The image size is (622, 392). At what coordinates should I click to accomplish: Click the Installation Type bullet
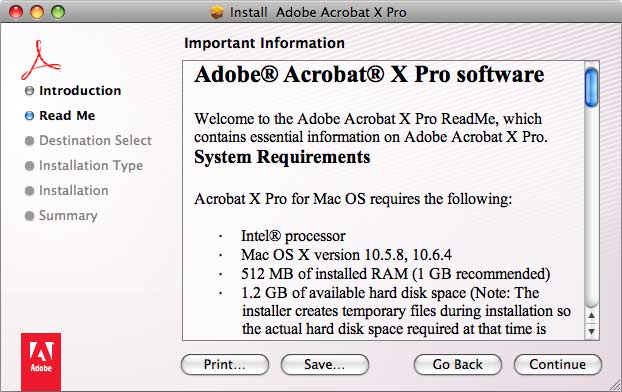[29, 166]
